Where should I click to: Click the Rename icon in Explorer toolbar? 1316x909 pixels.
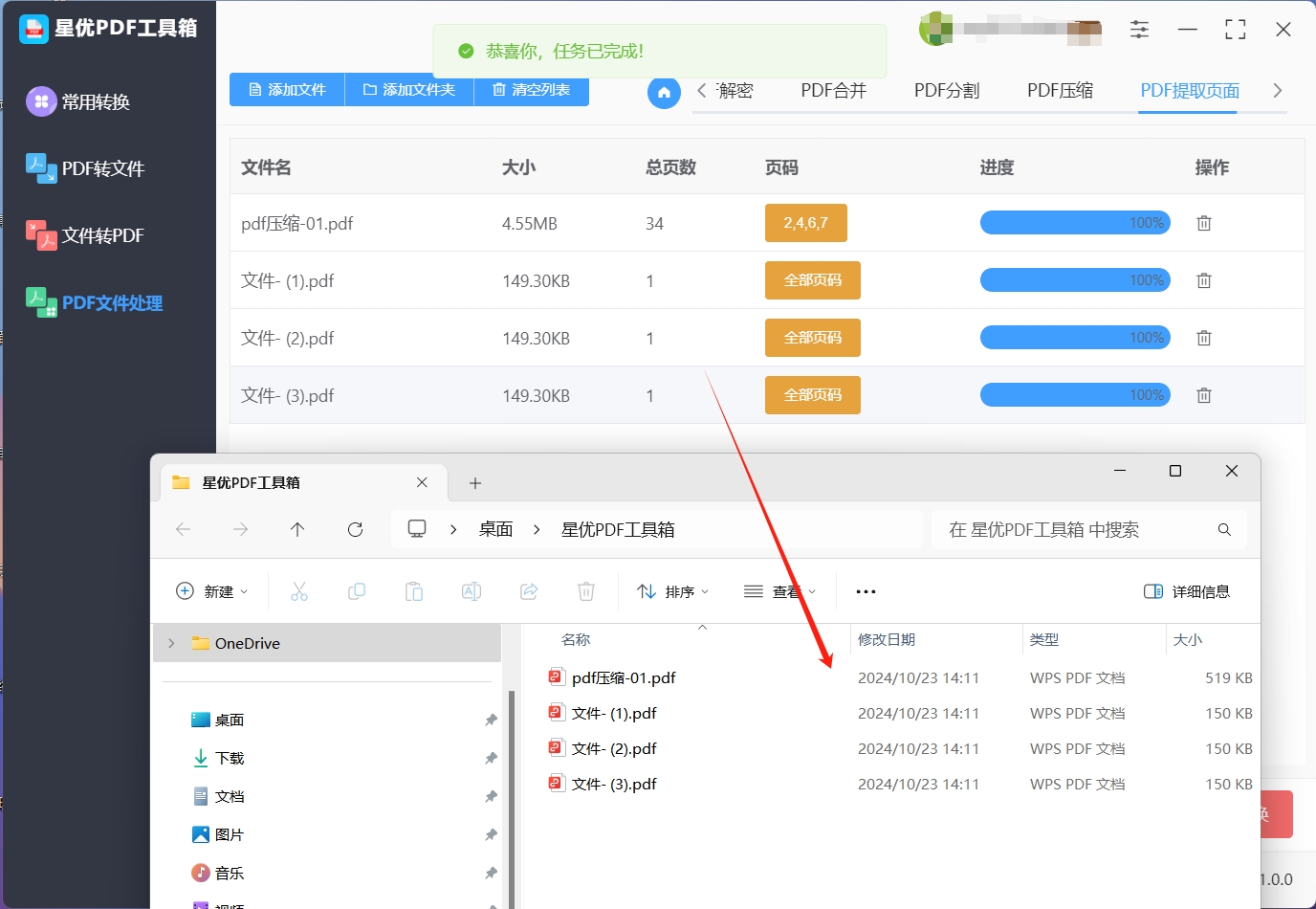point(472,591)
